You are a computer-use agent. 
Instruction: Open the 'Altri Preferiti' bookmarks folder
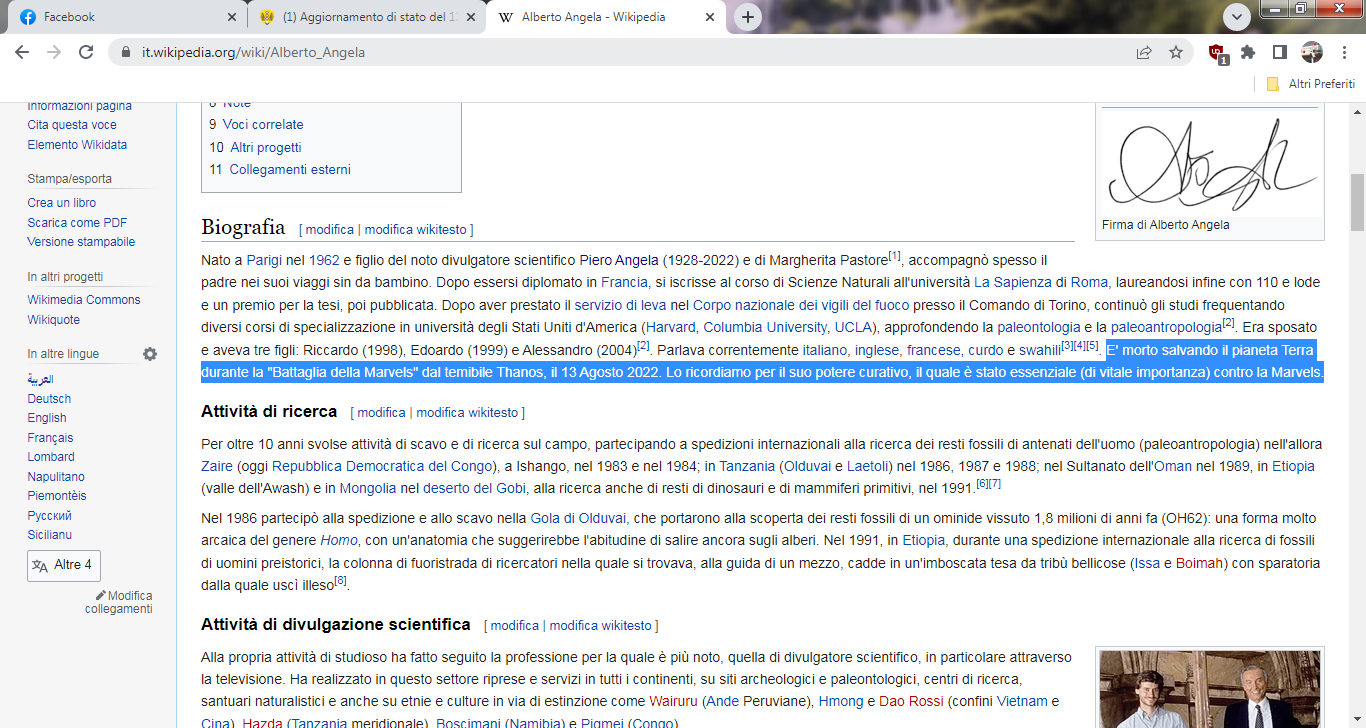(1311, 84)
